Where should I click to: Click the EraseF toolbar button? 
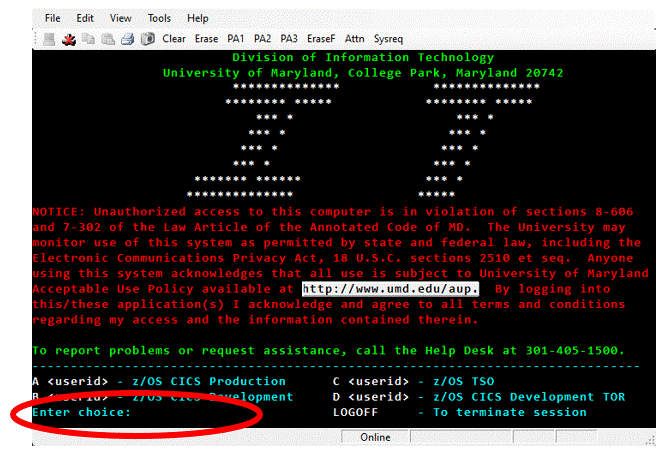tap(321, 39)
